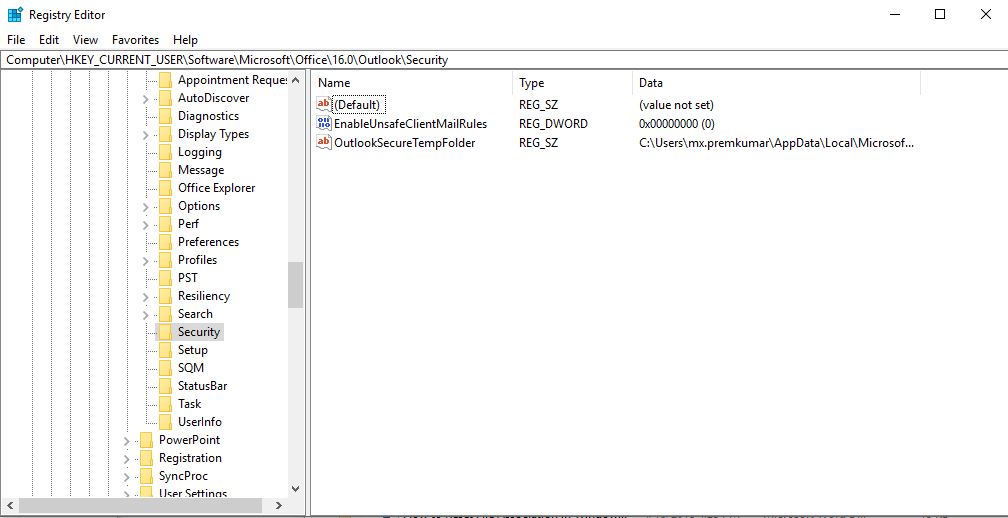Click the tree horizontal scrollbar left arrow
The image size is (1008, 518).
click(x=9, y=505)
